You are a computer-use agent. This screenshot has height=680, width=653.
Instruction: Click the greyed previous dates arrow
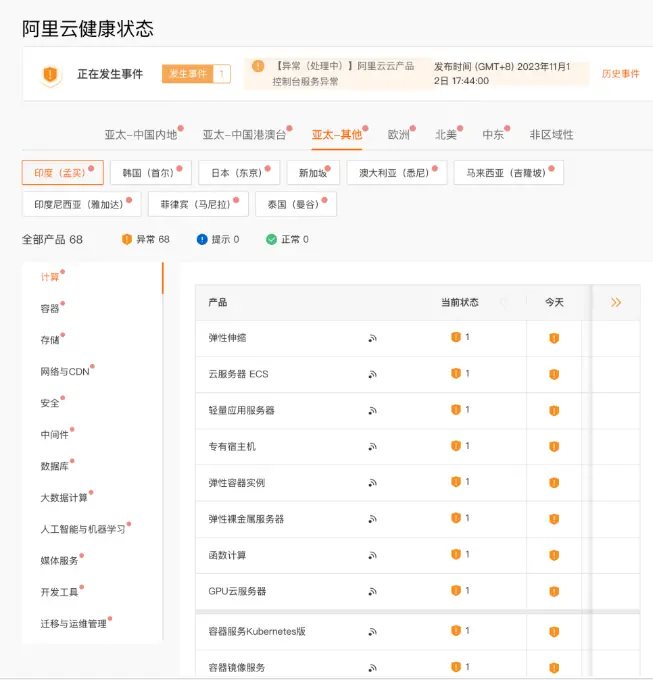pos(503,302)
